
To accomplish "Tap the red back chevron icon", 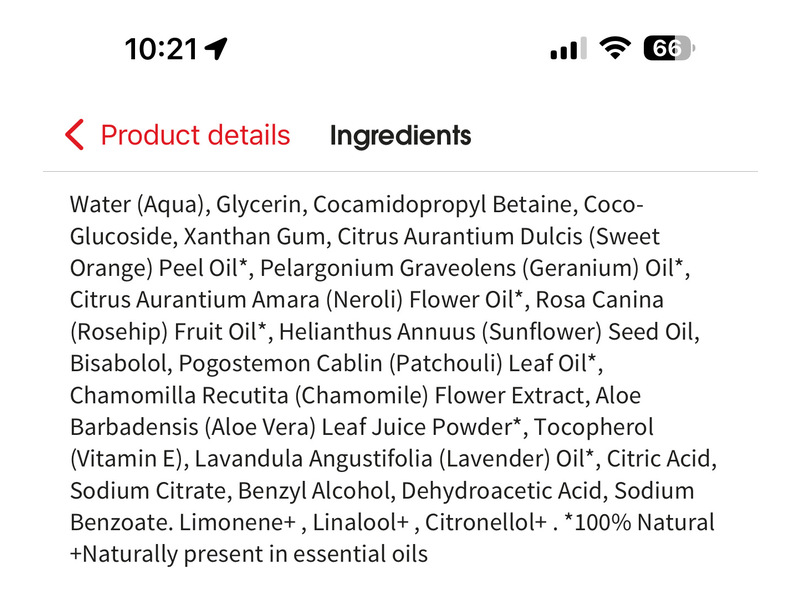I will (74, 135).
